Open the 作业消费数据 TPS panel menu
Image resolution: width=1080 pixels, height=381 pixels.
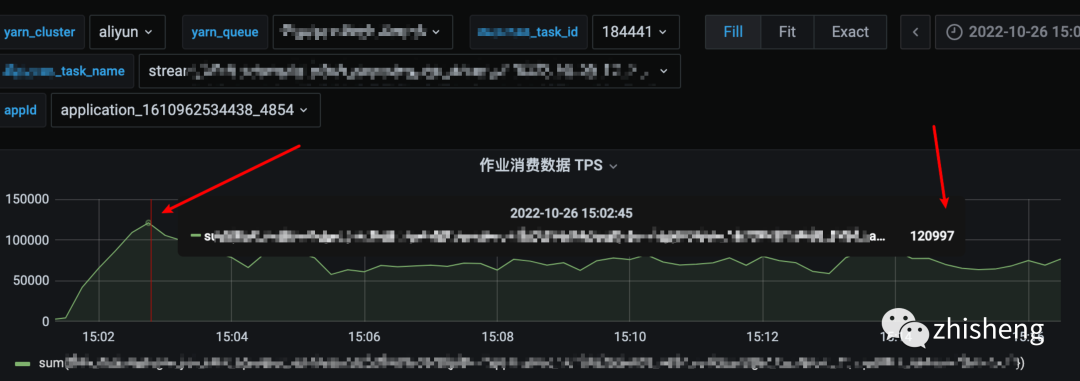click(548, 165)
